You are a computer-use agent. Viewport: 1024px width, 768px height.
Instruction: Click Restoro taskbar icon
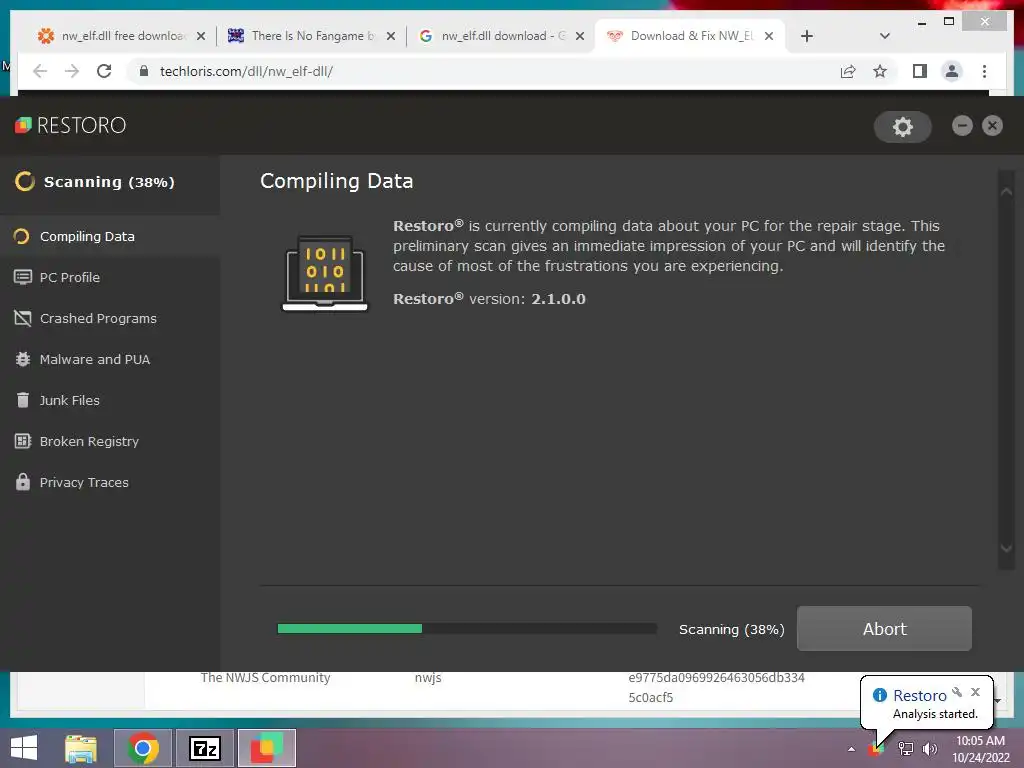[x=266, y=748]
